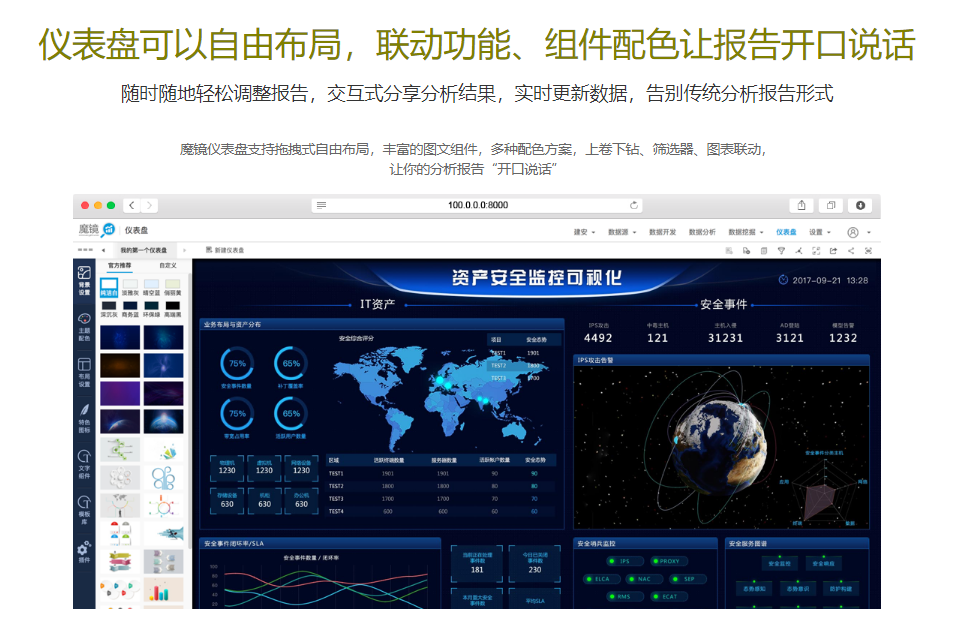
Task: Select the 商务蓝 color swatch
Action: tap(130, 309)
